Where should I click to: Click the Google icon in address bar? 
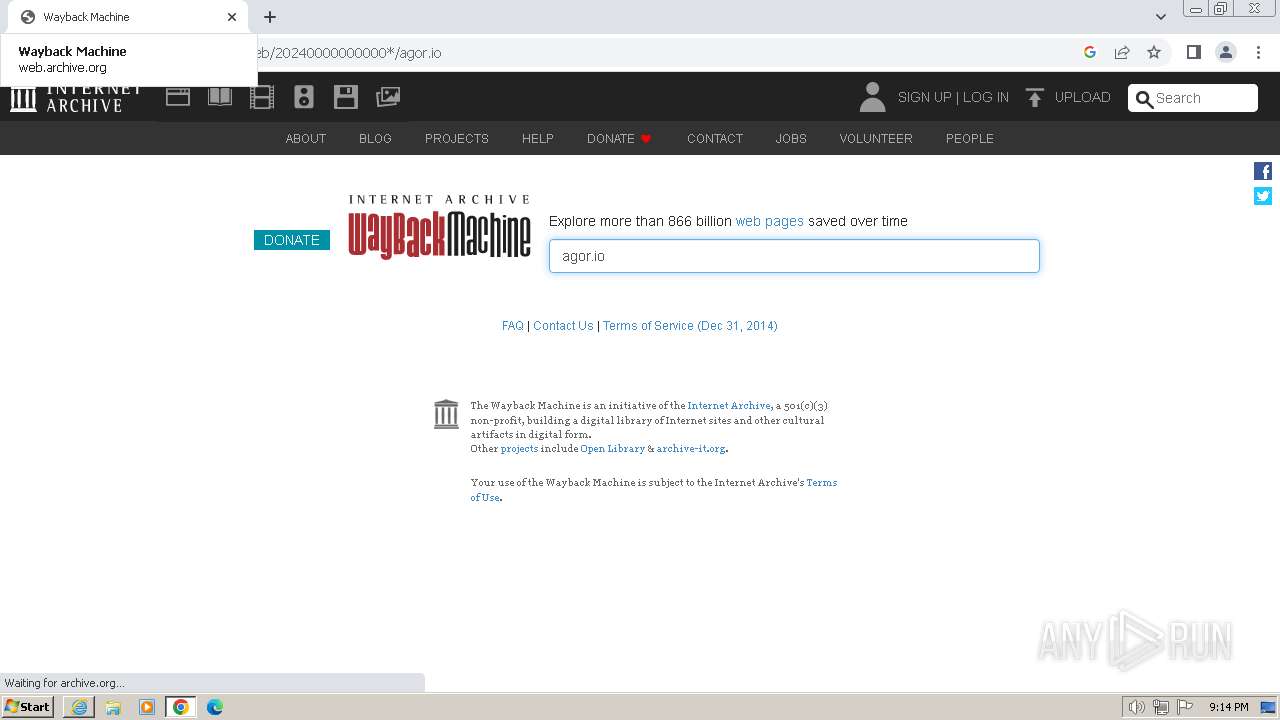tap(1090, 52)
